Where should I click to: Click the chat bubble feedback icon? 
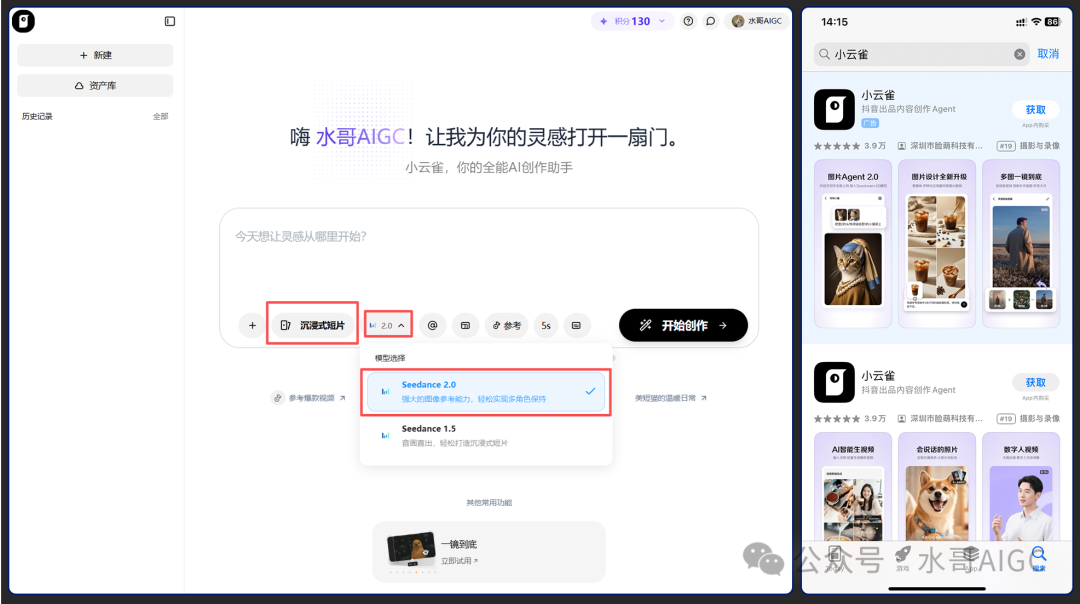click(710, 20)
